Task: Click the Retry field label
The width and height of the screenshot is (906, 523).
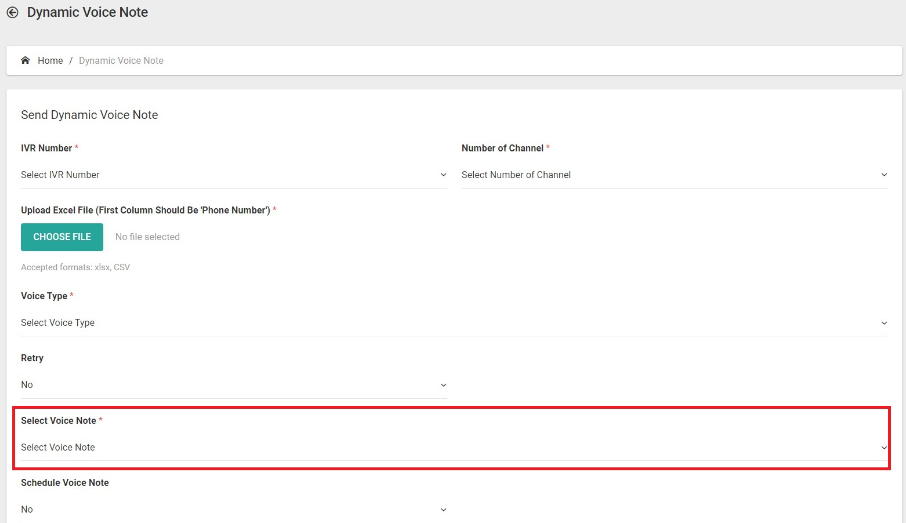Action: pyautogui.click(x=32, y=358)
